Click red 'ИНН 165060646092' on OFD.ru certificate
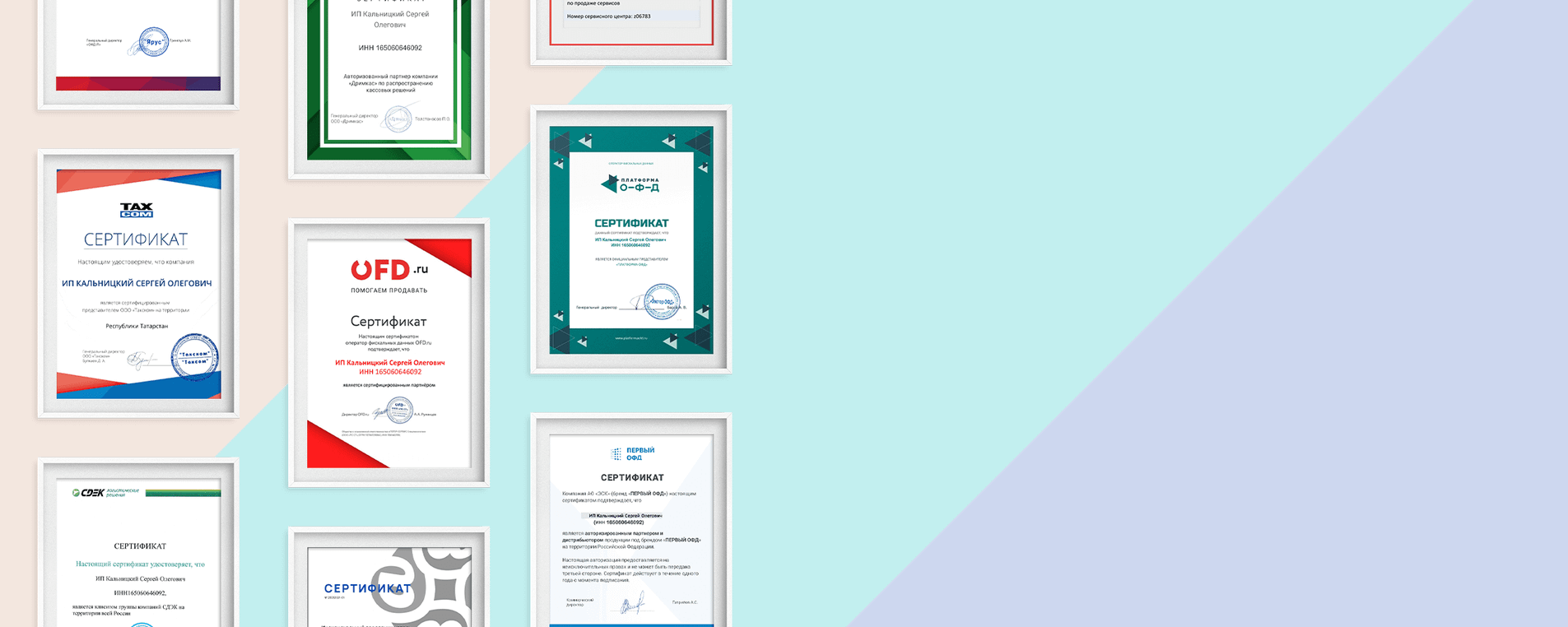This screenshot has width=1568, height=627. 390,372
